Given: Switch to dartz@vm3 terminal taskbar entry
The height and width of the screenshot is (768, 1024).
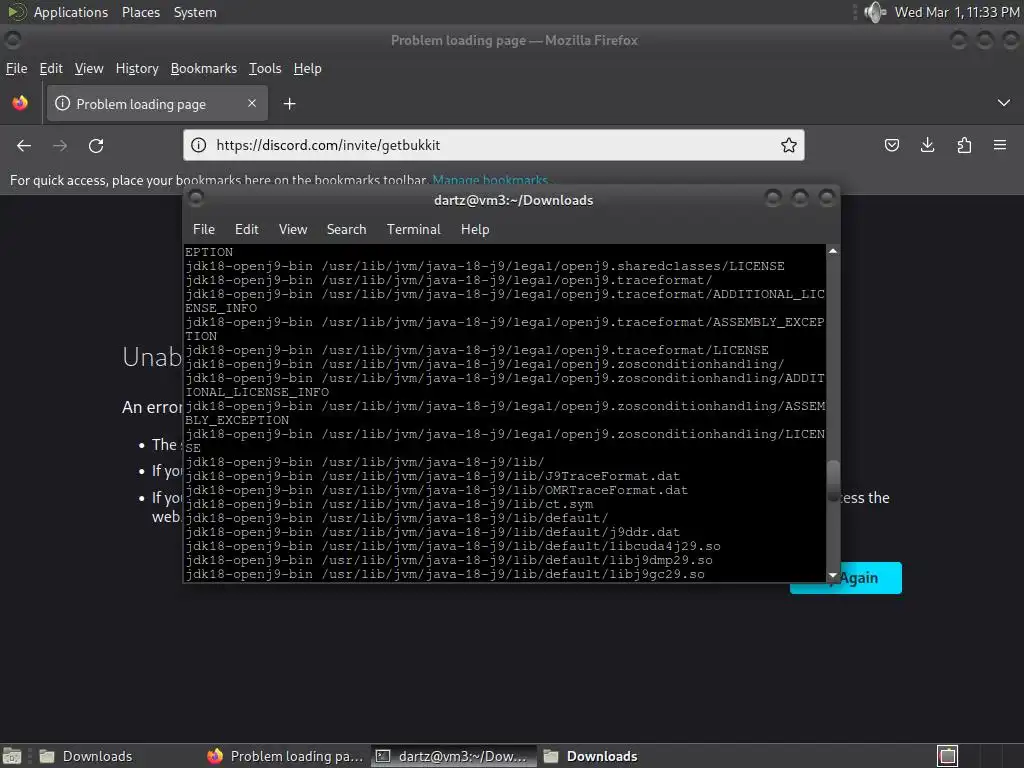Looking at the screenshot, I should 454,756.
